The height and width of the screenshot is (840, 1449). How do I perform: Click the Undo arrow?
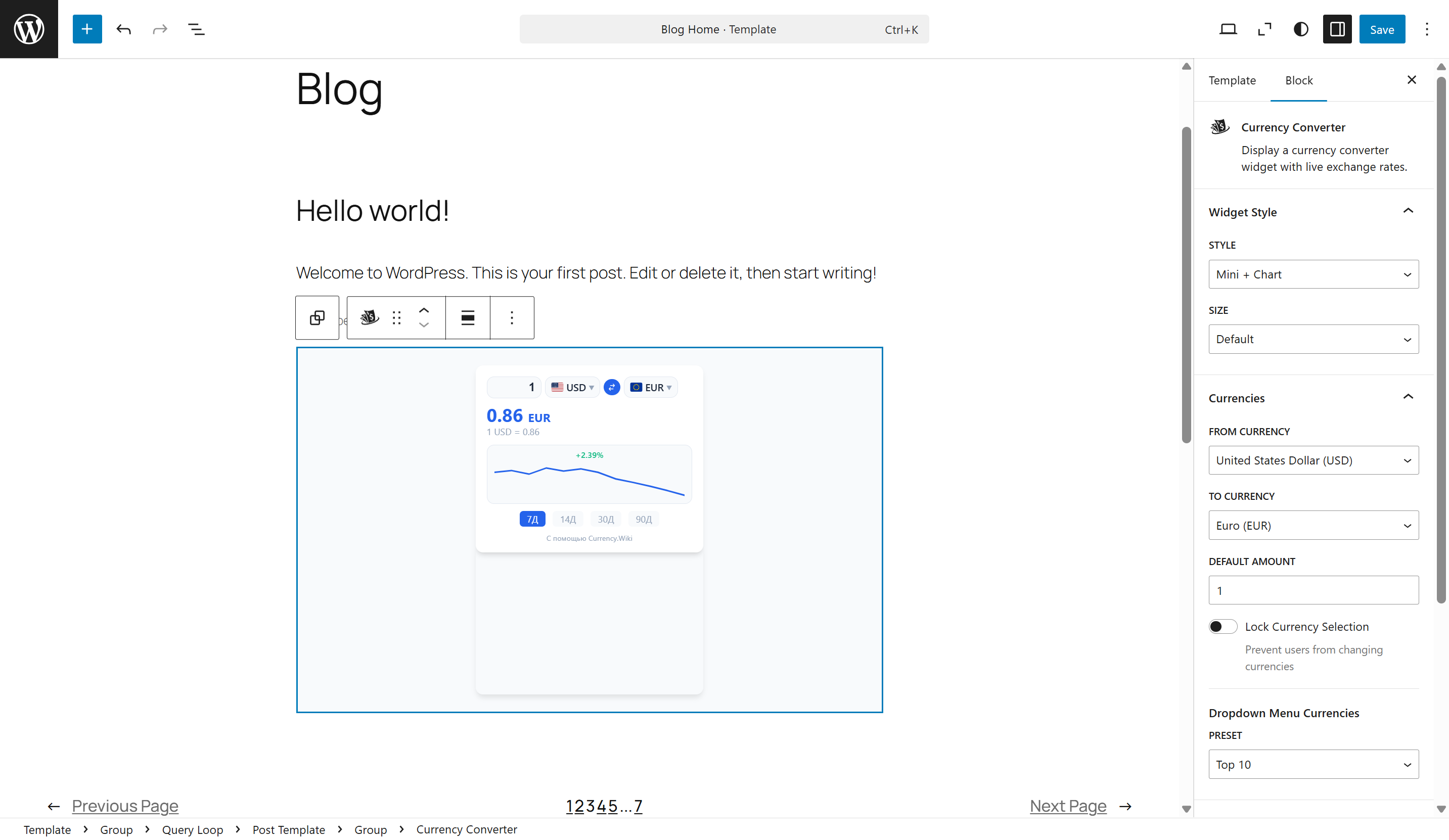point(124,29)
